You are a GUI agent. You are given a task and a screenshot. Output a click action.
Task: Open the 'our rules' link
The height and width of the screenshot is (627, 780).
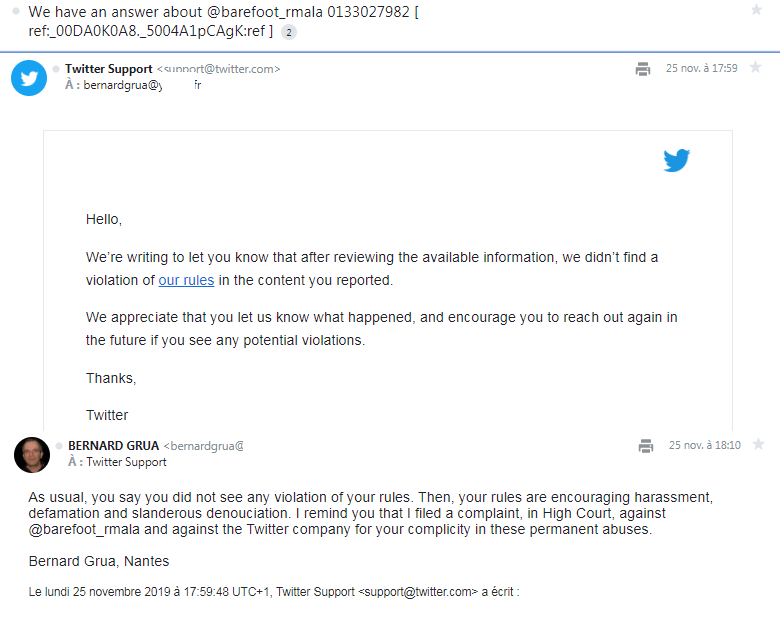tap(186, 280)
